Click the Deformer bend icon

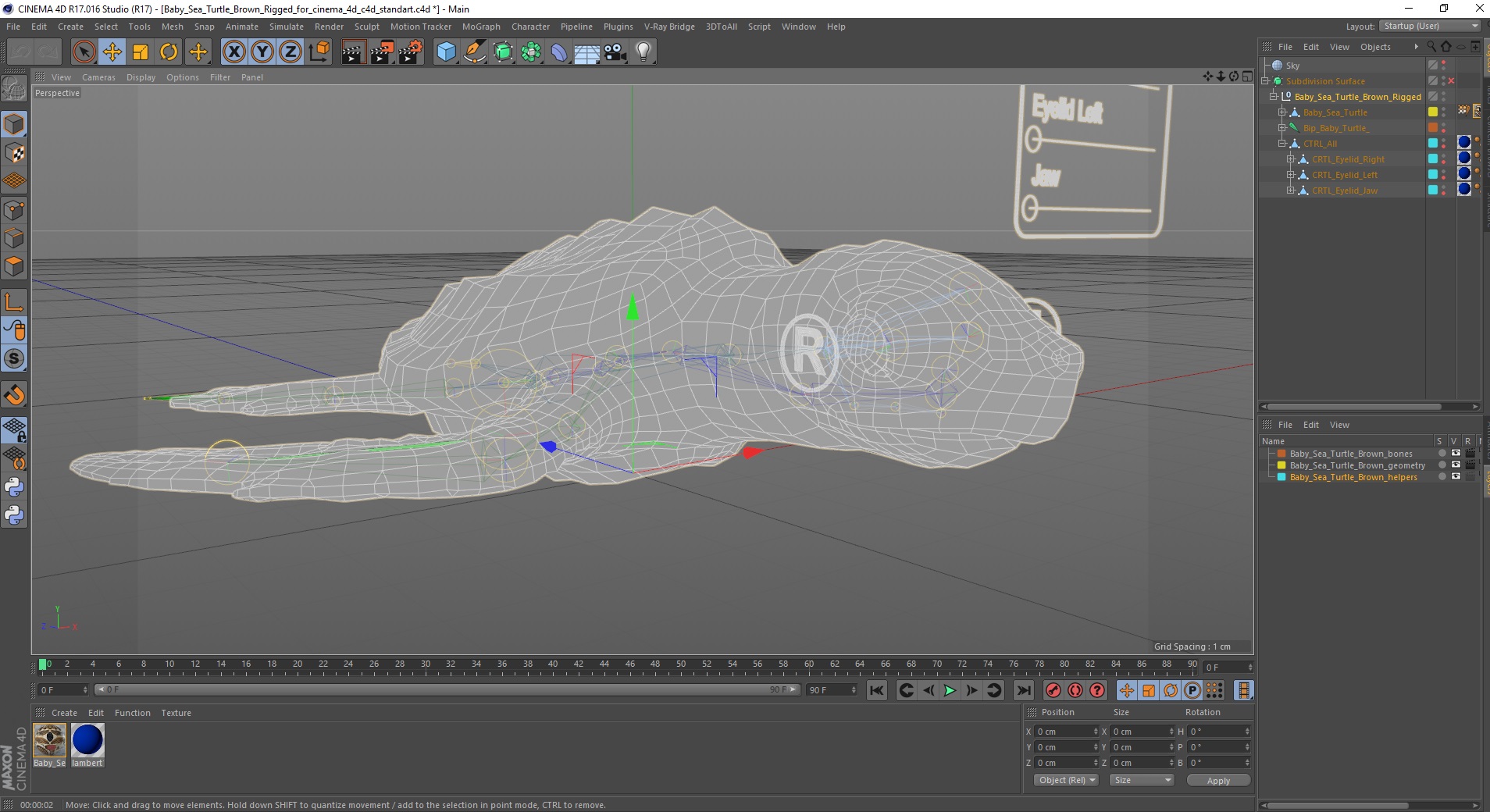point(559,52)
